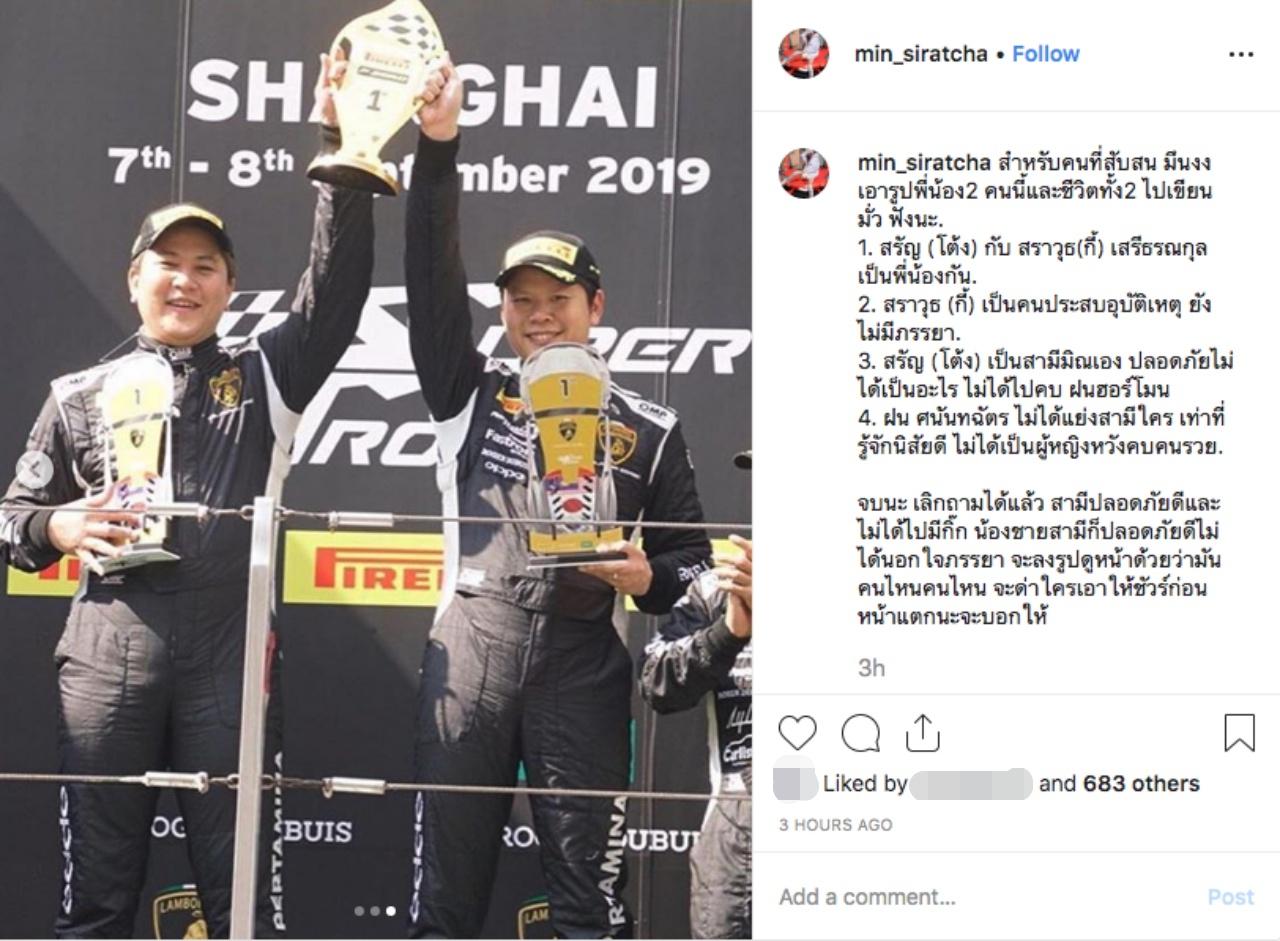Screen dimensions: 1280x941
Task: Like the post with the heart icon
Action: 797,733
